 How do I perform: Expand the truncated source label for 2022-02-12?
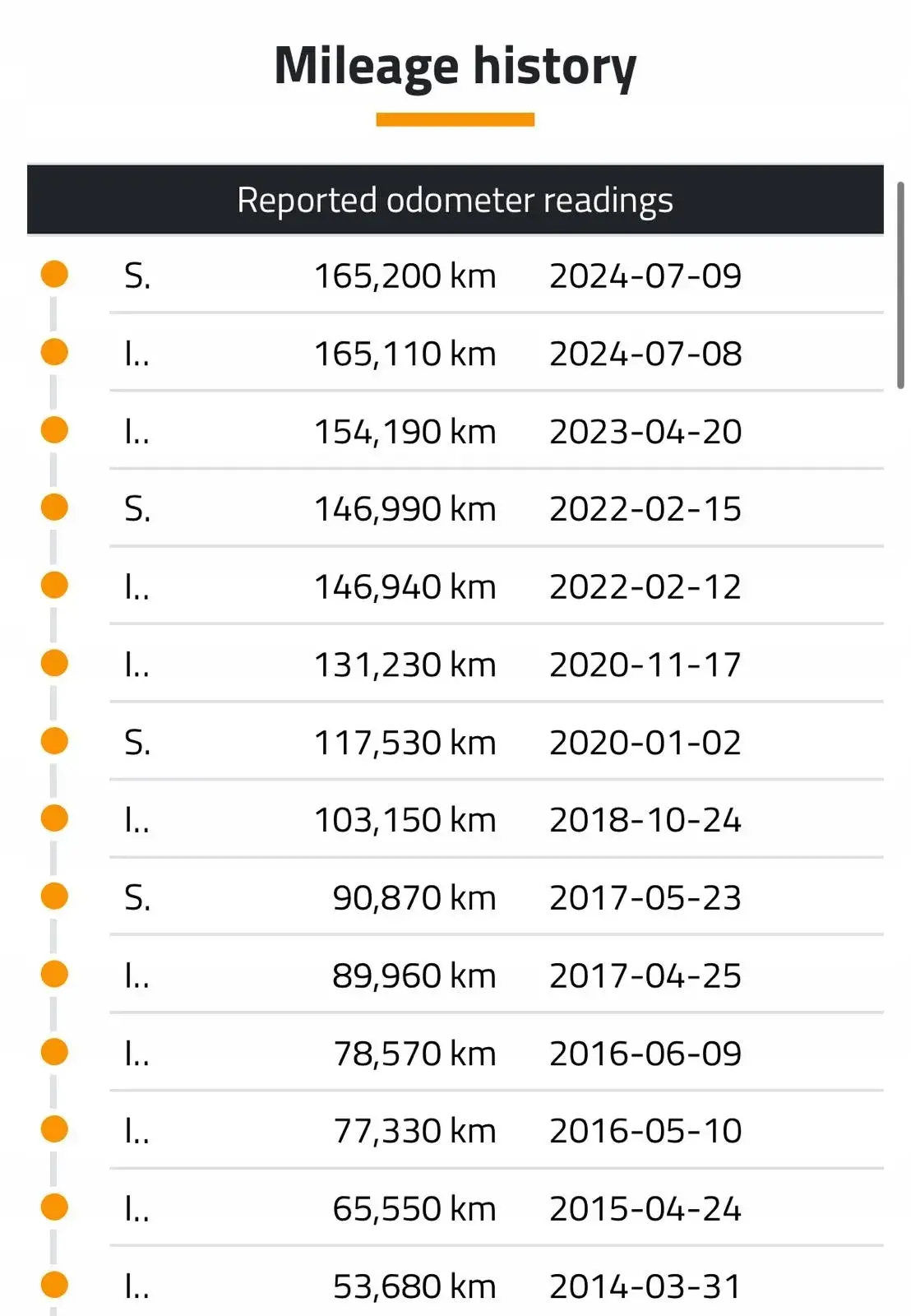136,586
